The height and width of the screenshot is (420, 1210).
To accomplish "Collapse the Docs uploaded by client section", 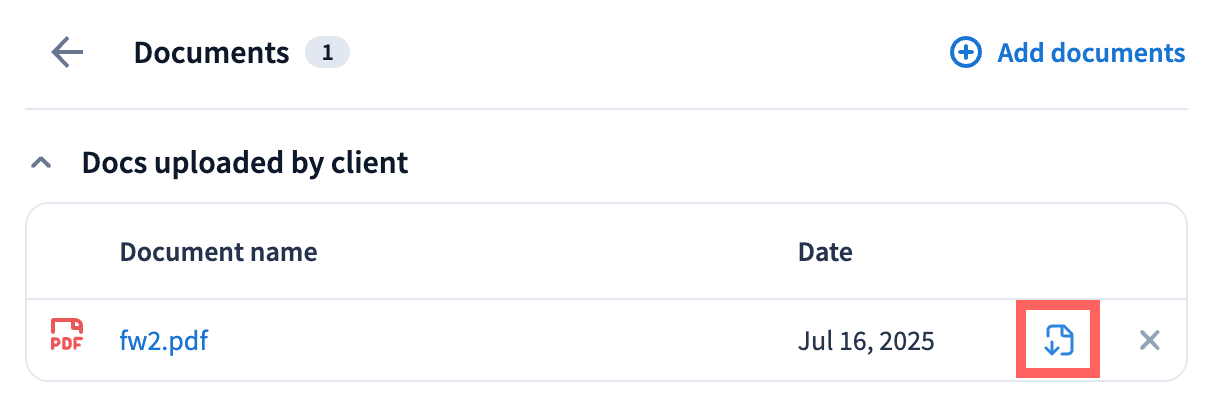I will [41, 162].
